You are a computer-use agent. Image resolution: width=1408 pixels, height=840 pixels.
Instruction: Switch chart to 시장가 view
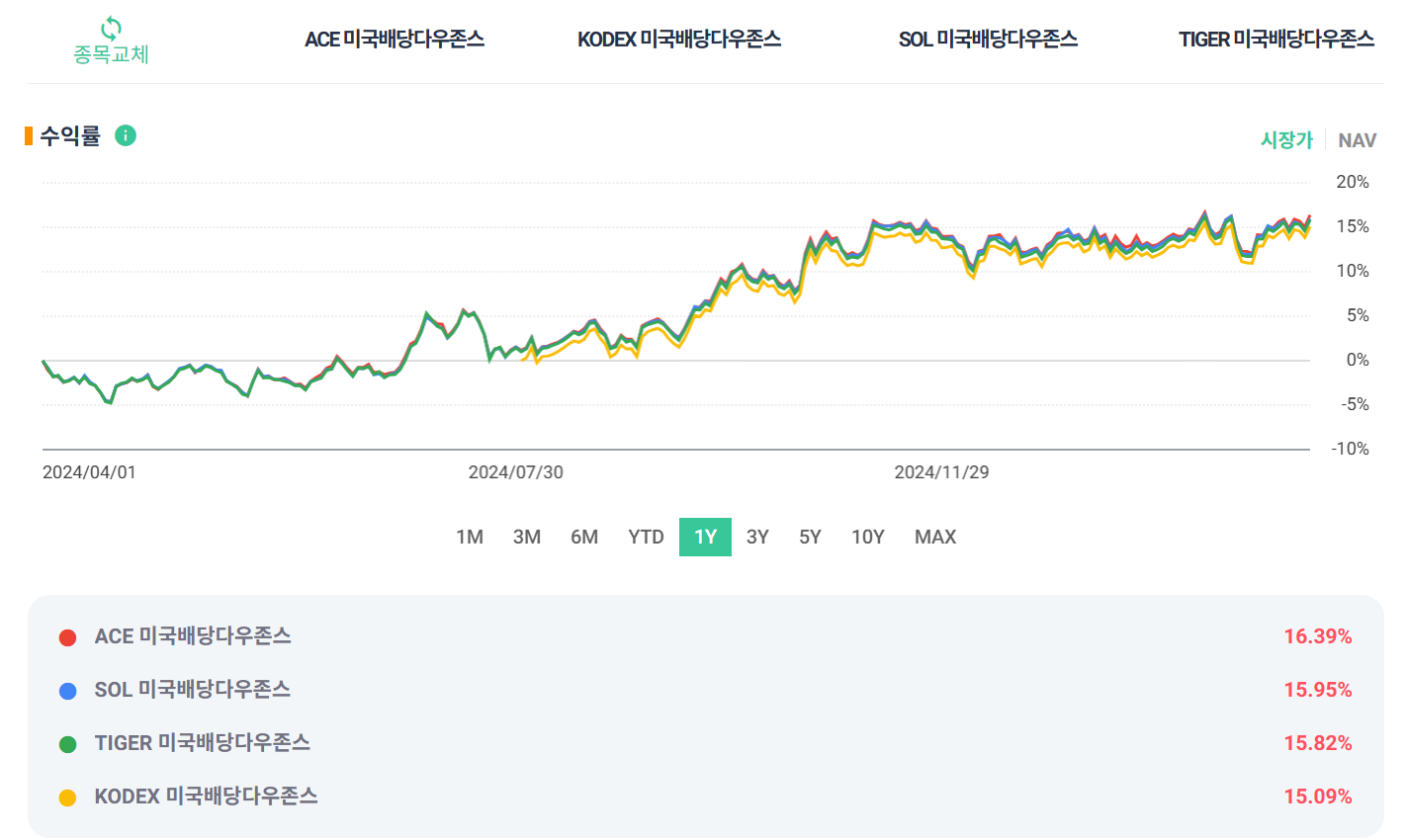(x=1286, y=140)
